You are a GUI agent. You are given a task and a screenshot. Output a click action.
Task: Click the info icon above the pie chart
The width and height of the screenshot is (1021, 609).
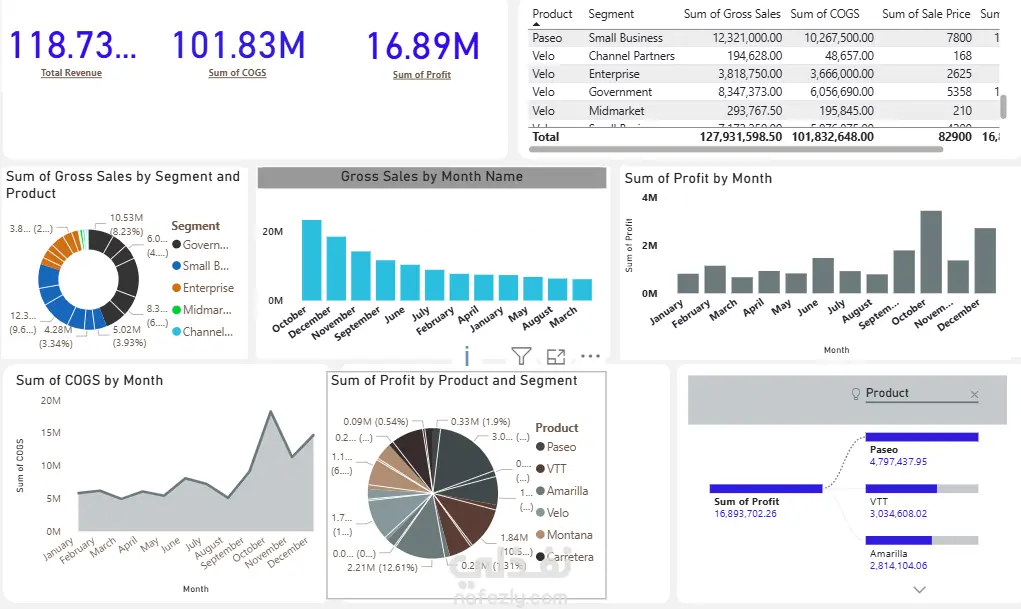coord(467,356)
